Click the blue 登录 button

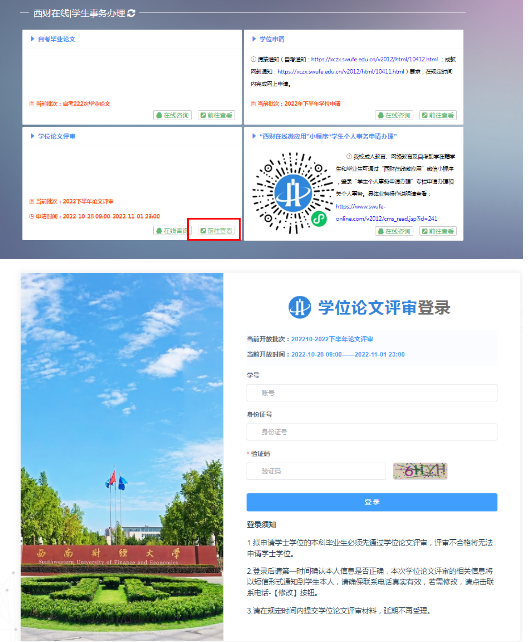pyautogui.click(x=372, y=502)
